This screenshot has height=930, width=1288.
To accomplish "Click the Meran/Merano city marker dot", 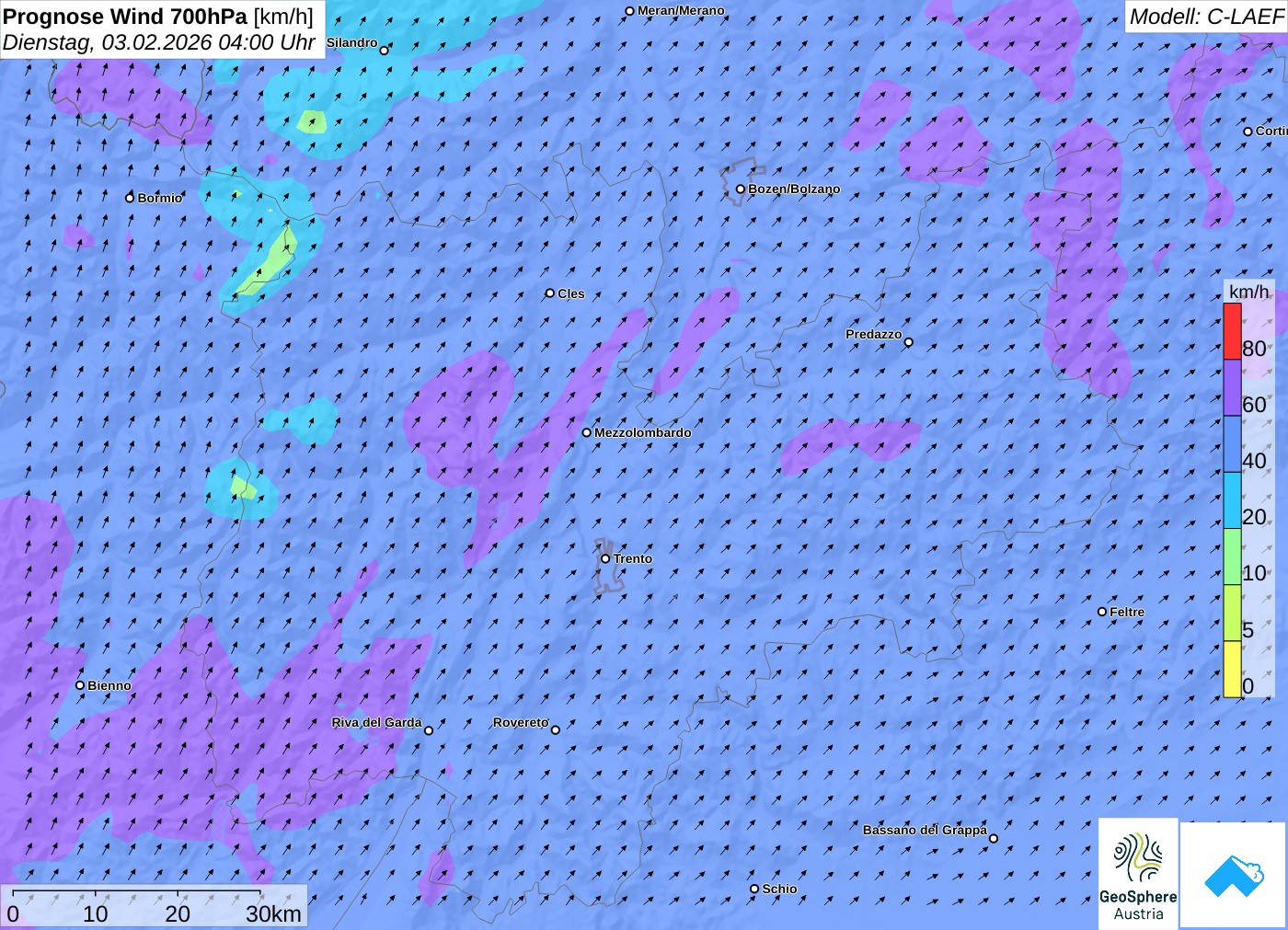I will tap(630, 12).
